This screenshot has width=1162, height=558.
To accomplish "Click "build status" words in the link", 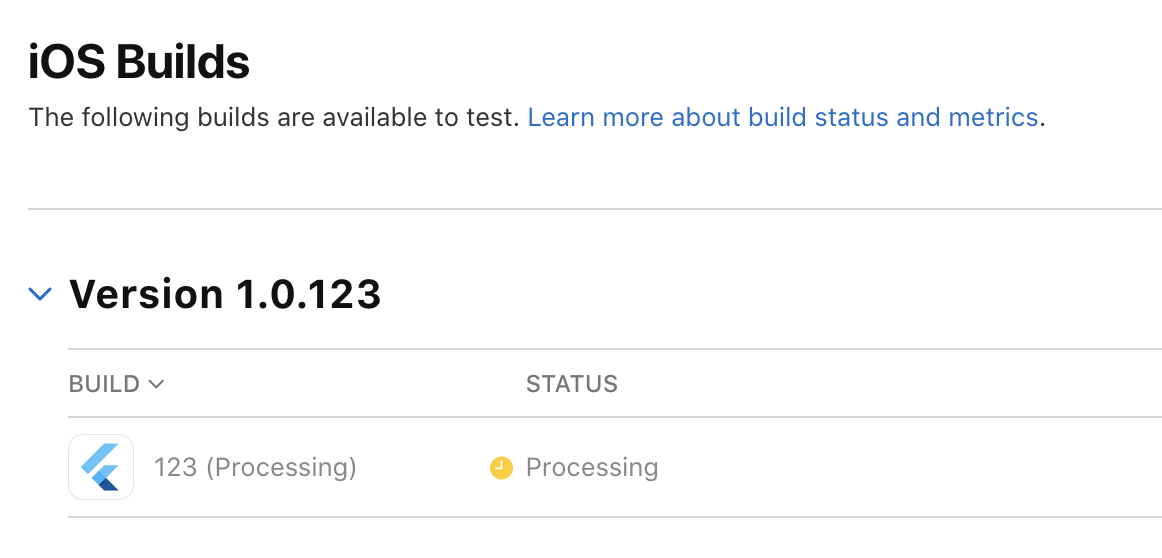I will [x=817, y=117].
